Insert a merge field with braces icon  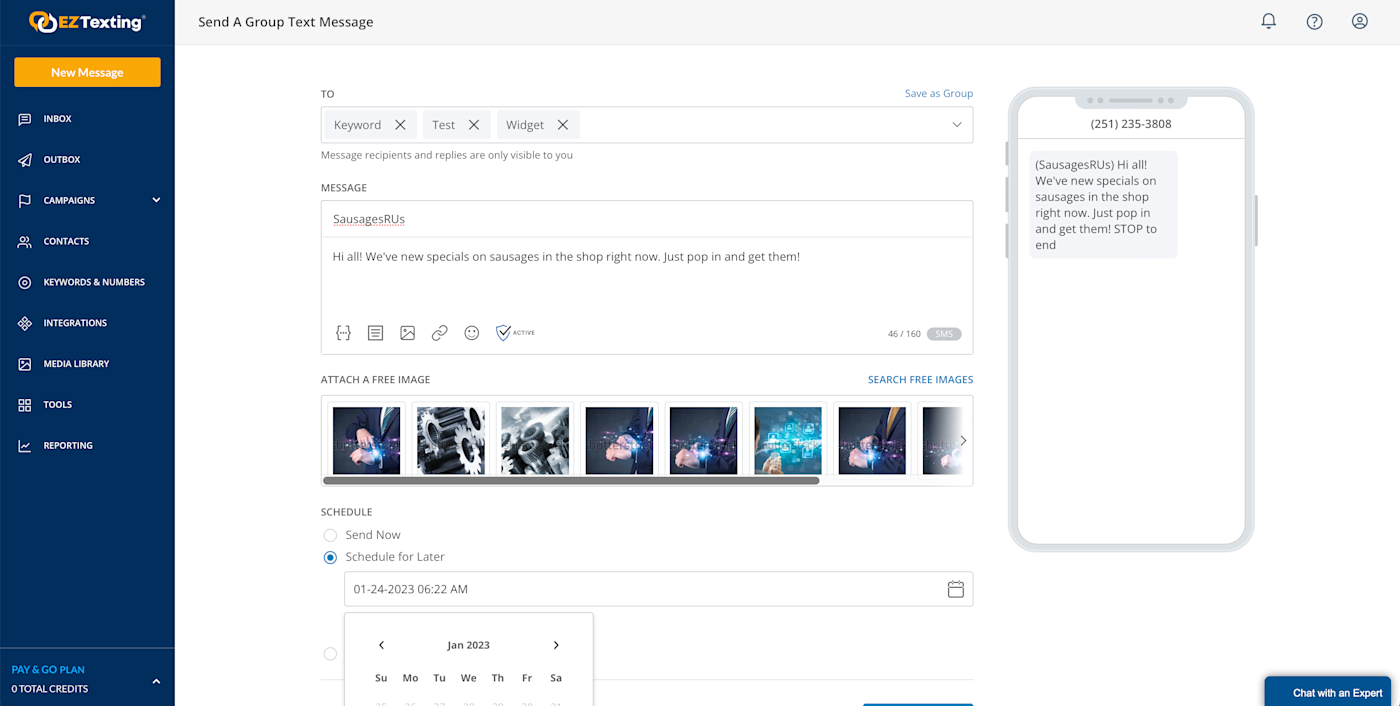click(x=343, y=333)
